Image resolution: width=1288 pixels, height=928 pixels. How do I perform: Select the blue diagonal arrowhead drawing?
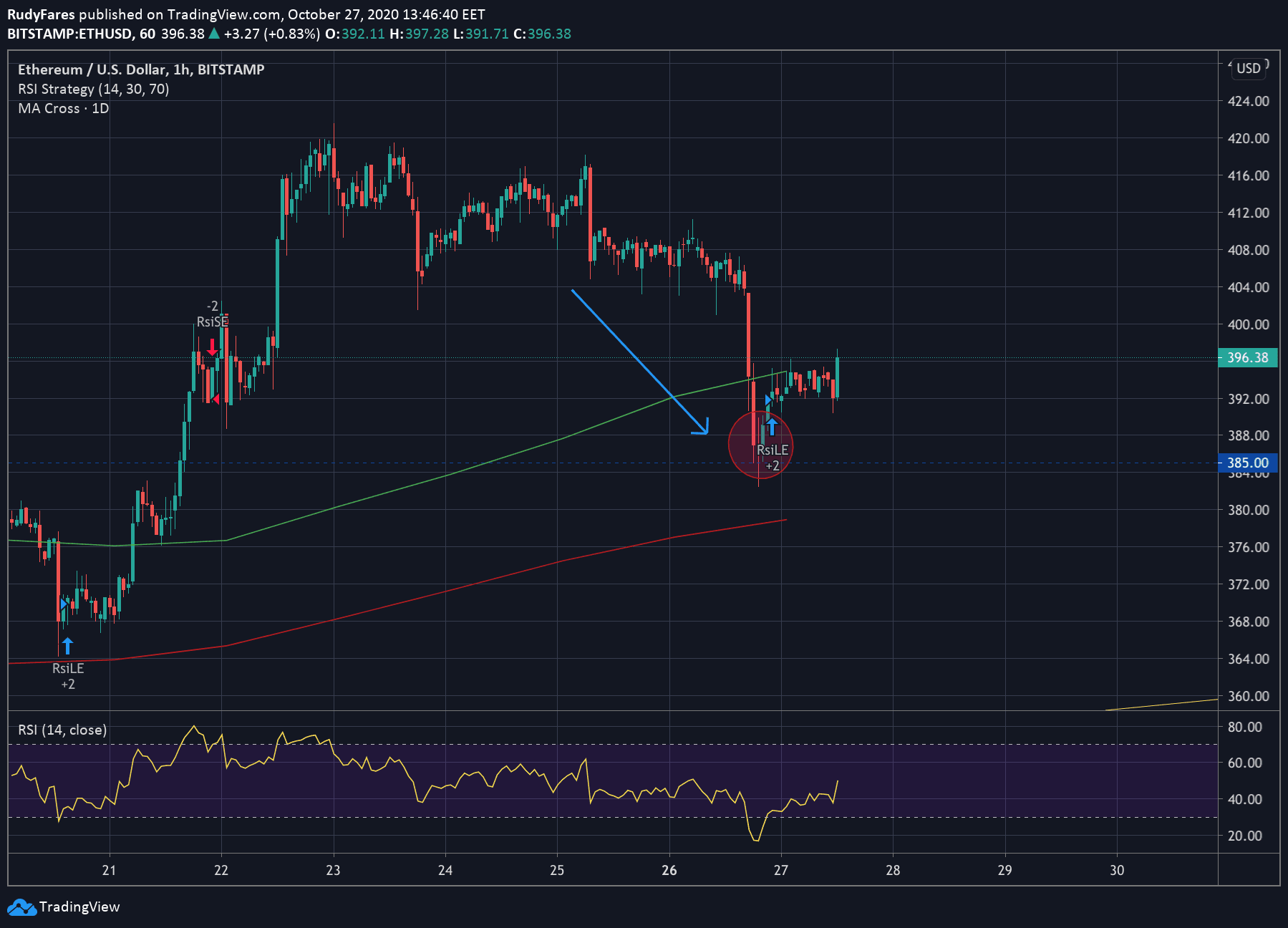click(x=702, y=428)
